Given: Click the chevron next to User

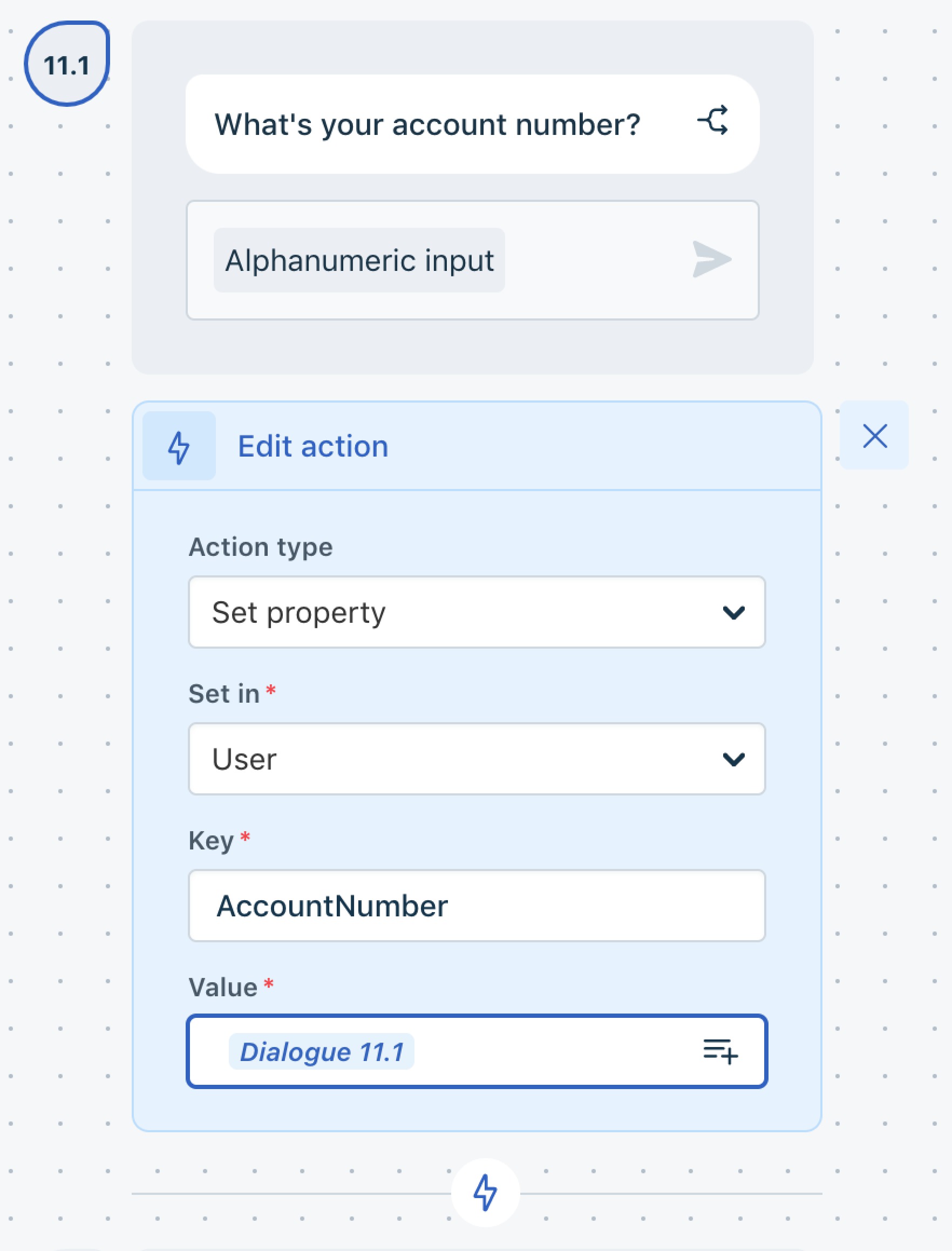Looking at the screenshot, I should [x=733, y=759].
